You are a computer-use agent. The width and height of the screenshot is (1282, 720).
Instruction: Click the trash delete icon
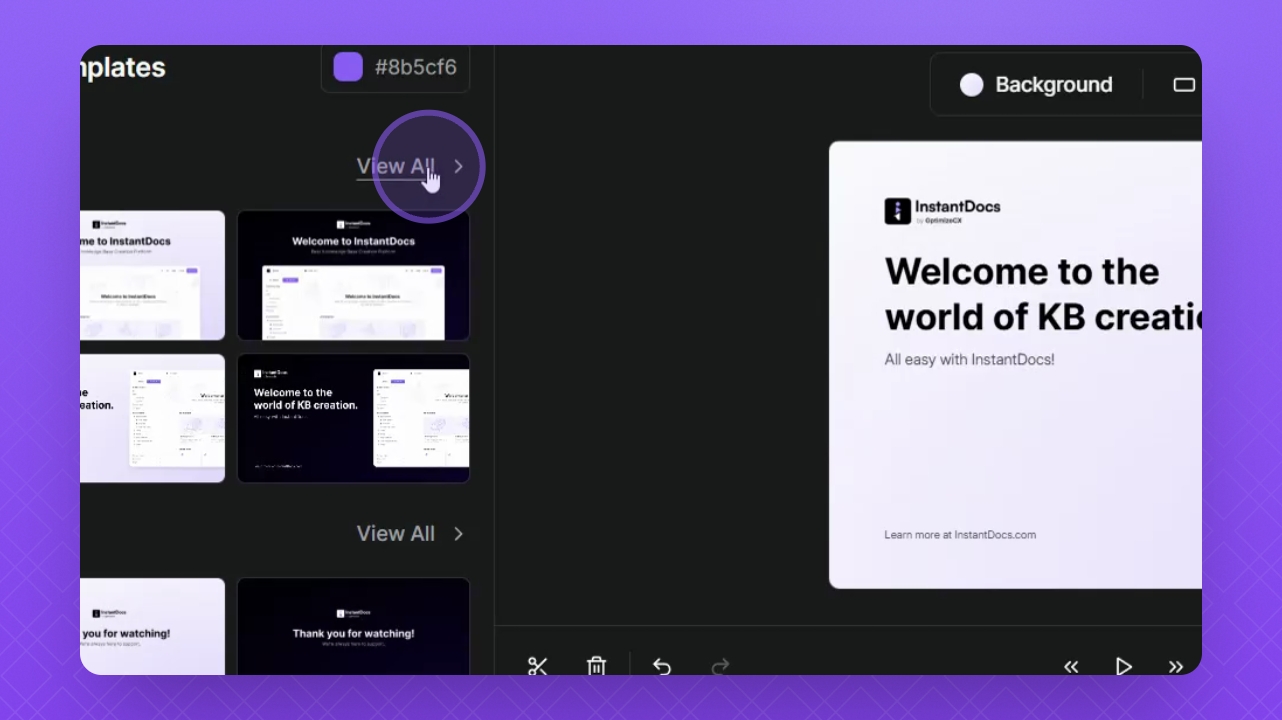tap(596, 667)
